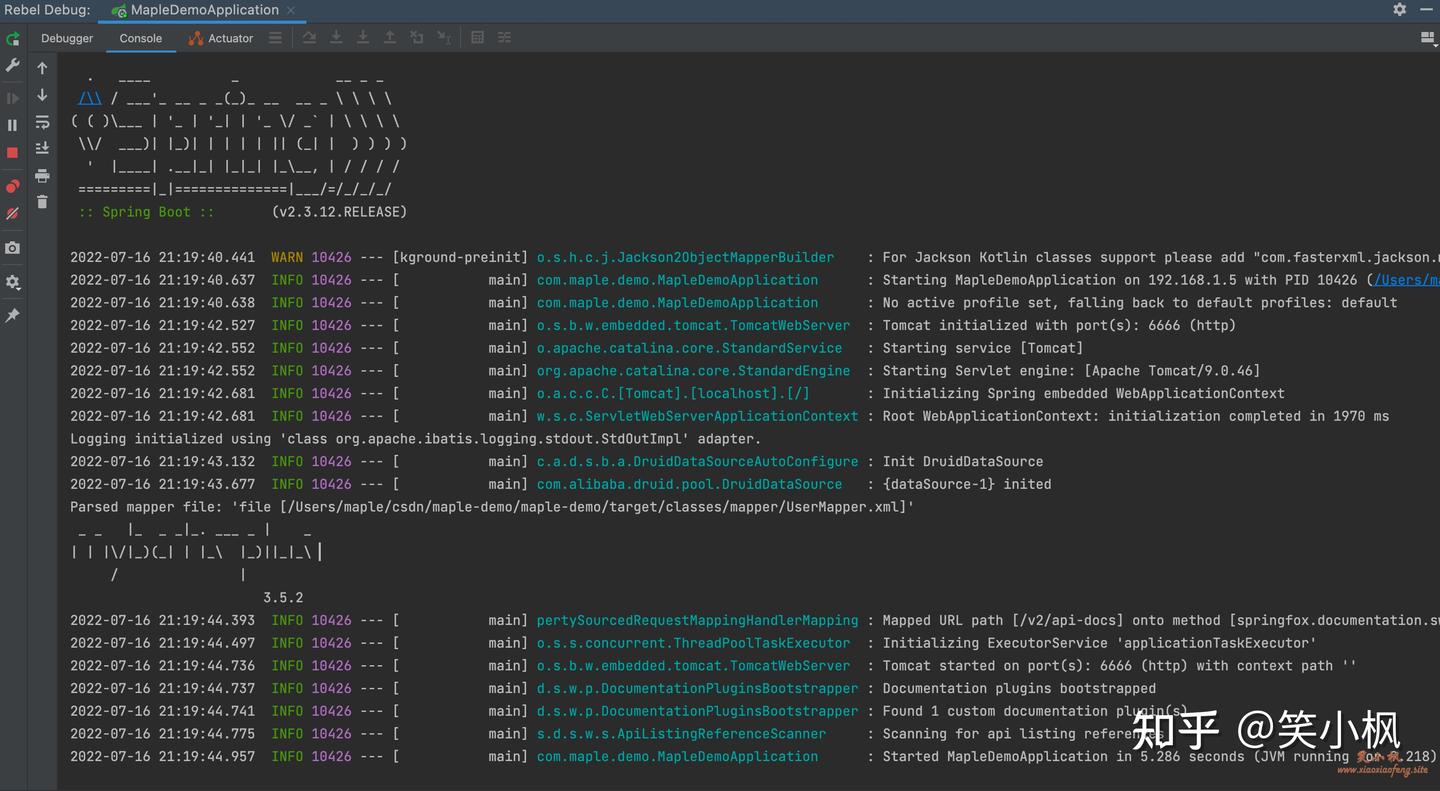The height and width of the screenshot is (791, 1440).
Task: Enable scroll to end in console
Action: click(x=42, y=148)
